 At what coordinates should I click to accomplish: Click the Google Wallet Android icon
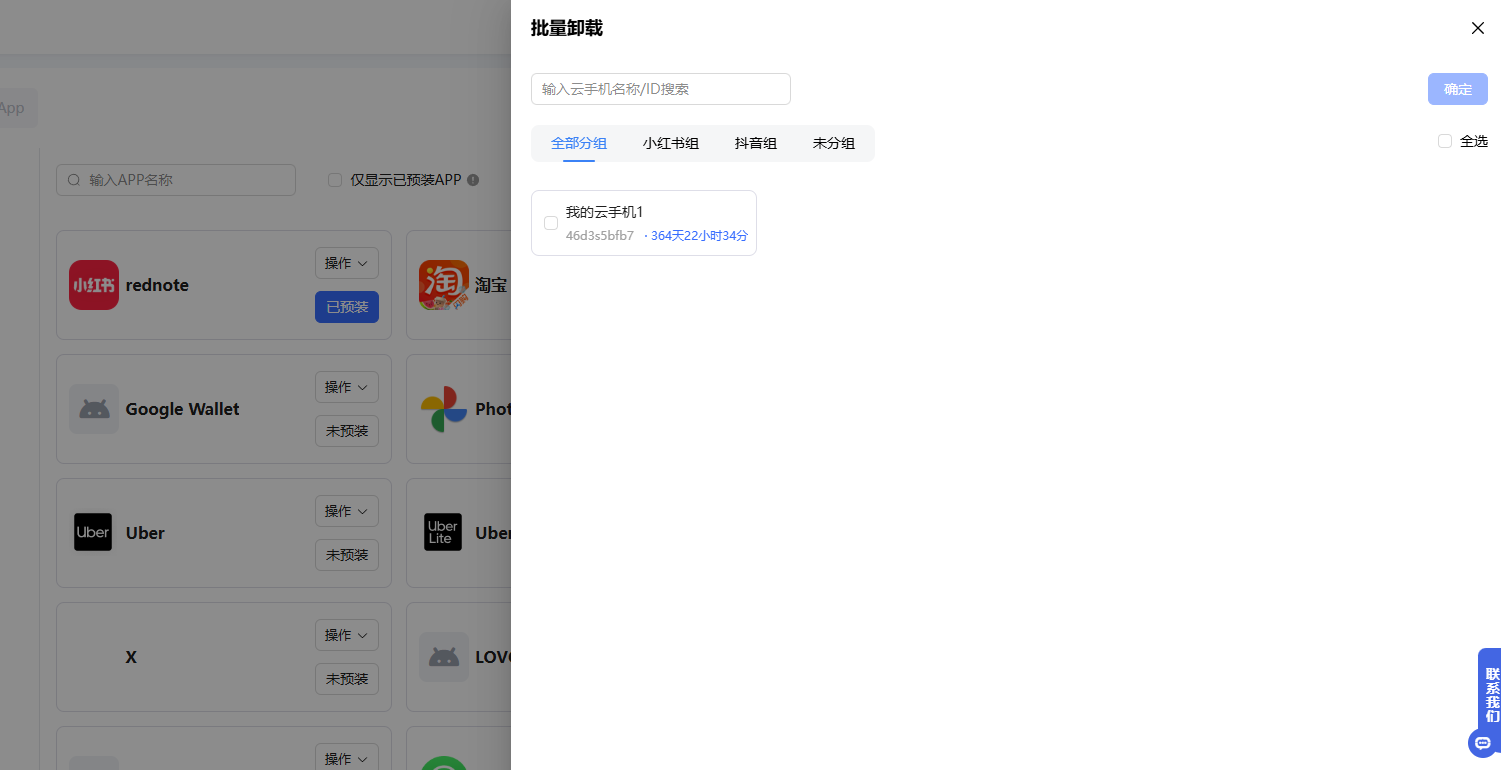pyautogui.click(x=94, y=409)
